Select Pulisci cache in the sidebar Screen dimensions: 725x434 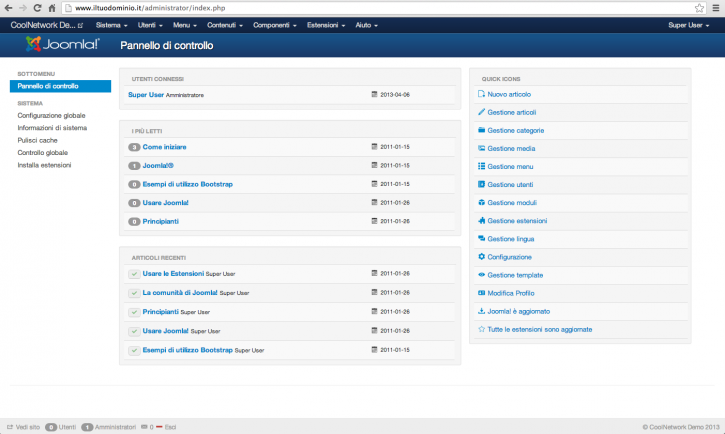point(37,140)
